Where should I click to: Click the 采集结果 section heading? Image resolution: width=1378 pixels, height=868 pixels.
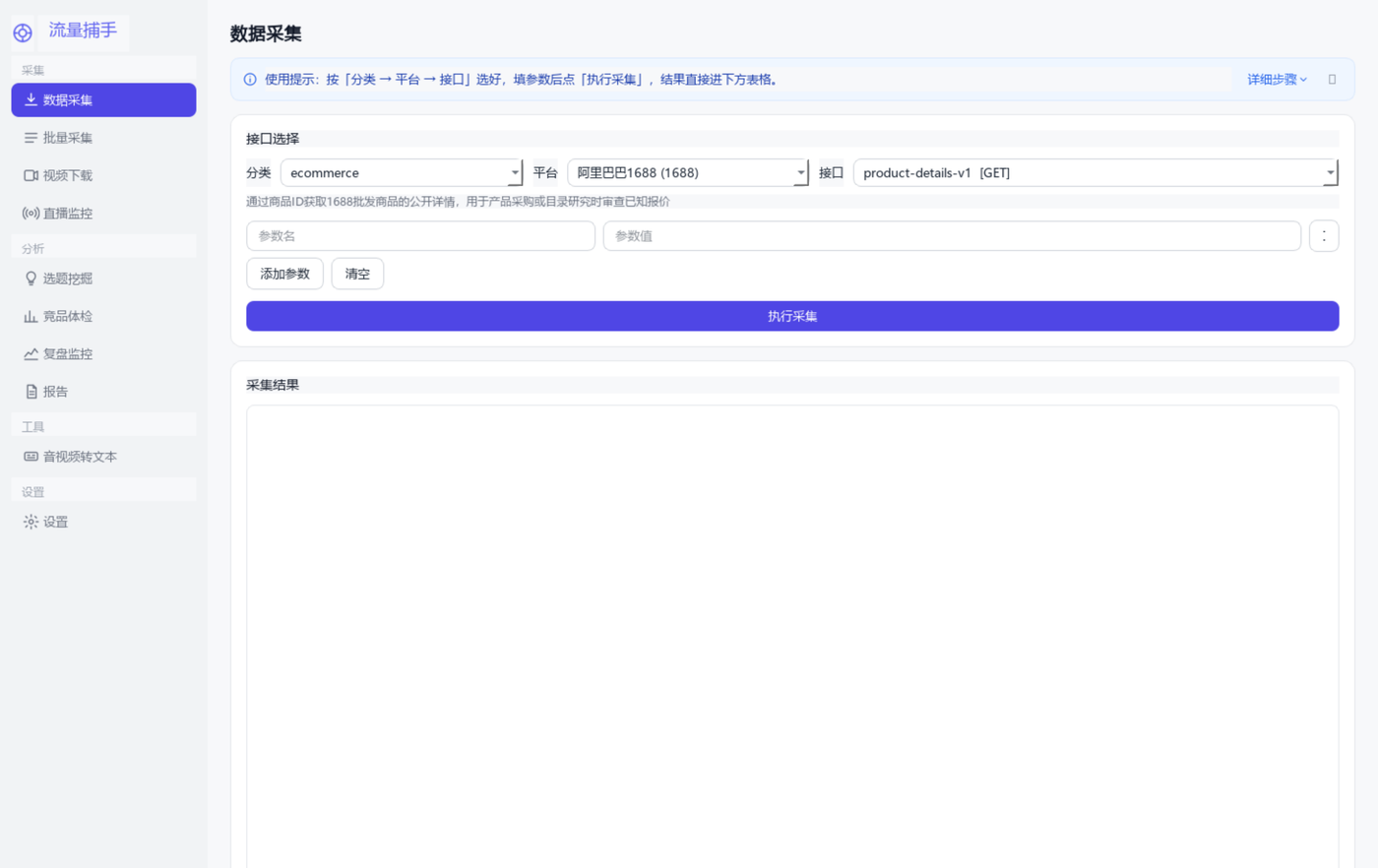click(273, 385)
